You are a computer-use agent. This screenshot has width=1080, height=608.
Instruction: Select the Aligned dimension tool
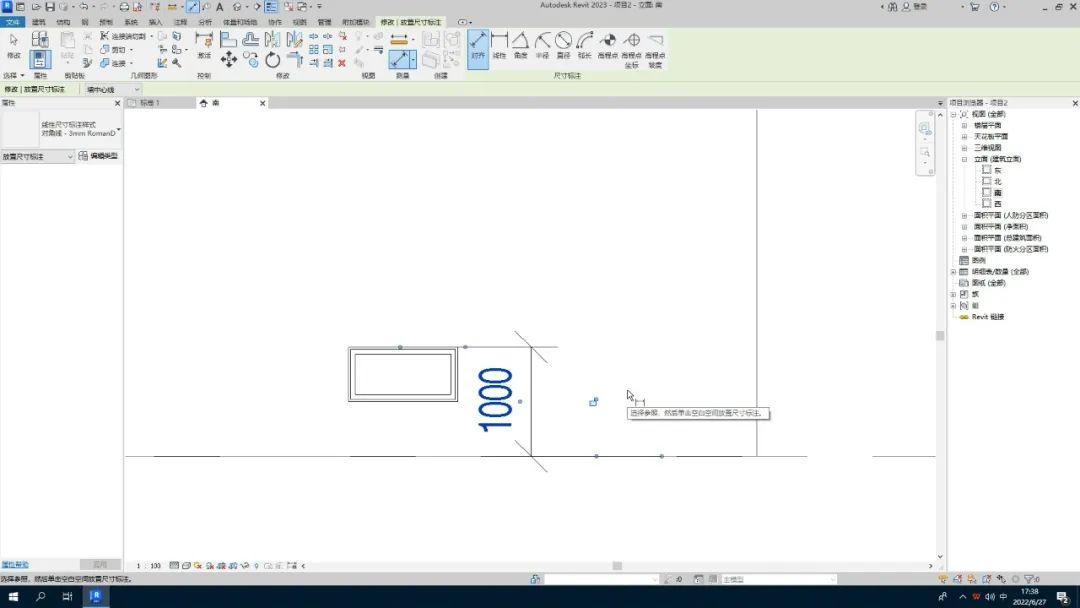point(478,47)
